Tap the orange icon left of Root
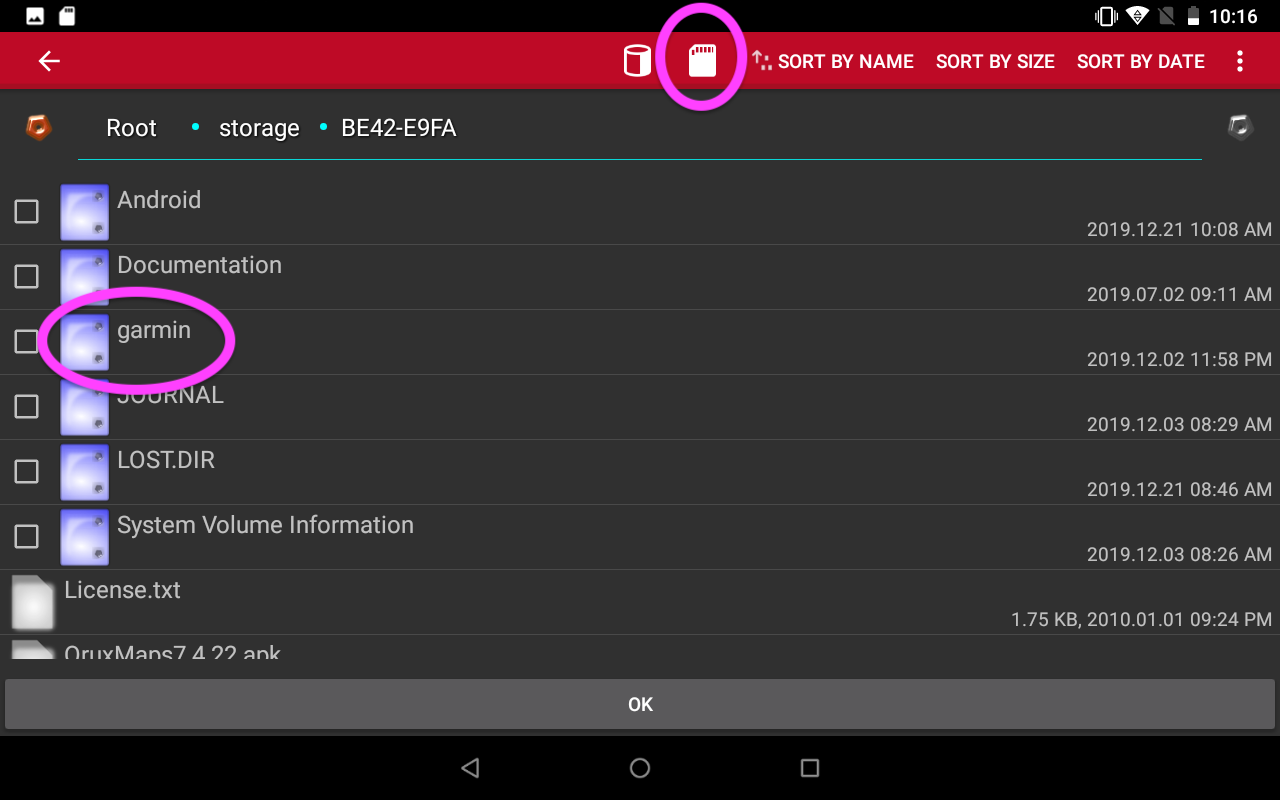 tap(38, 127)
